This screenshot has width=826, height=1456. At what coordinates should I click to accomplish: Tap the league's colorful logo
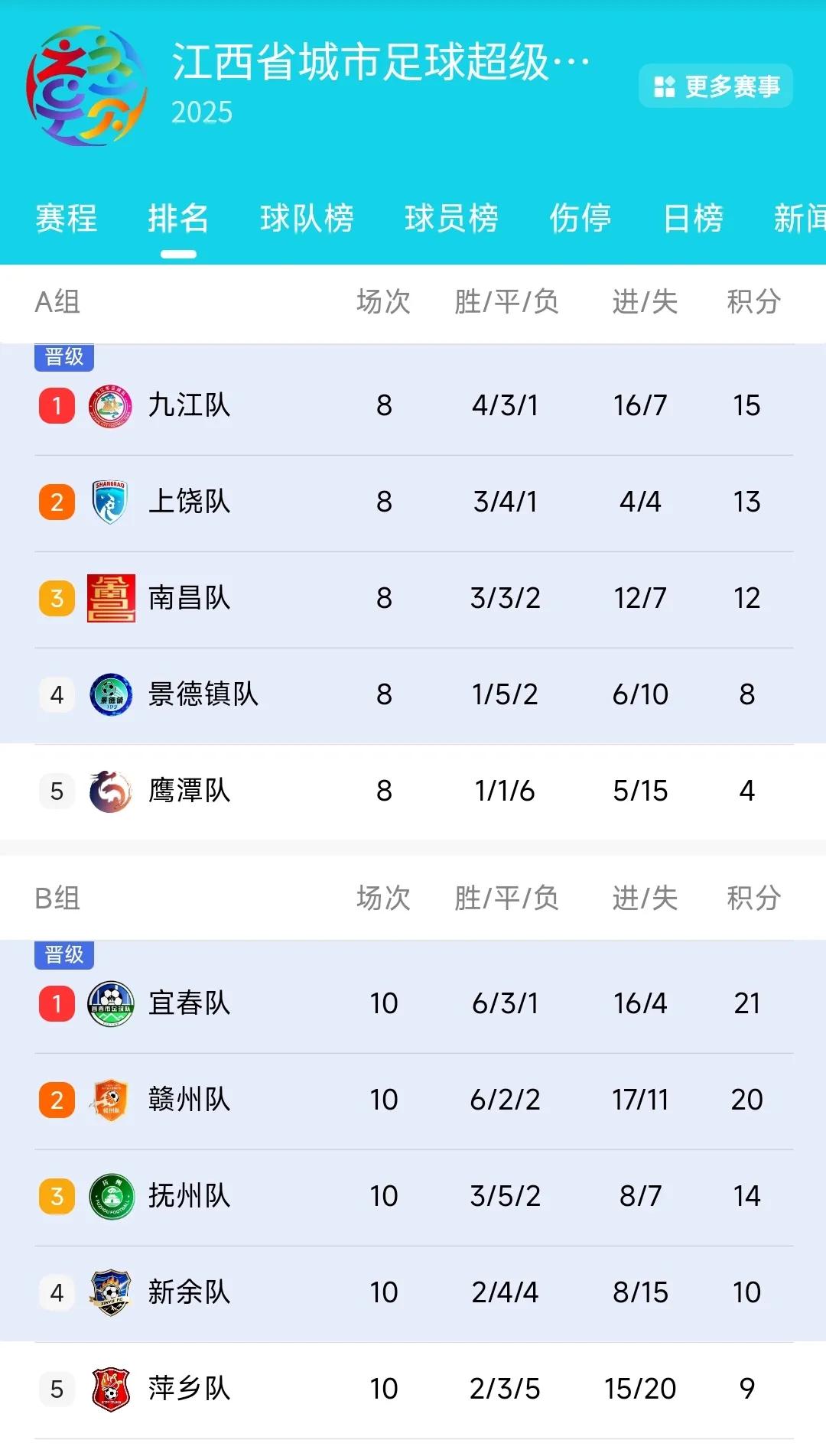[x=86, y=86]
